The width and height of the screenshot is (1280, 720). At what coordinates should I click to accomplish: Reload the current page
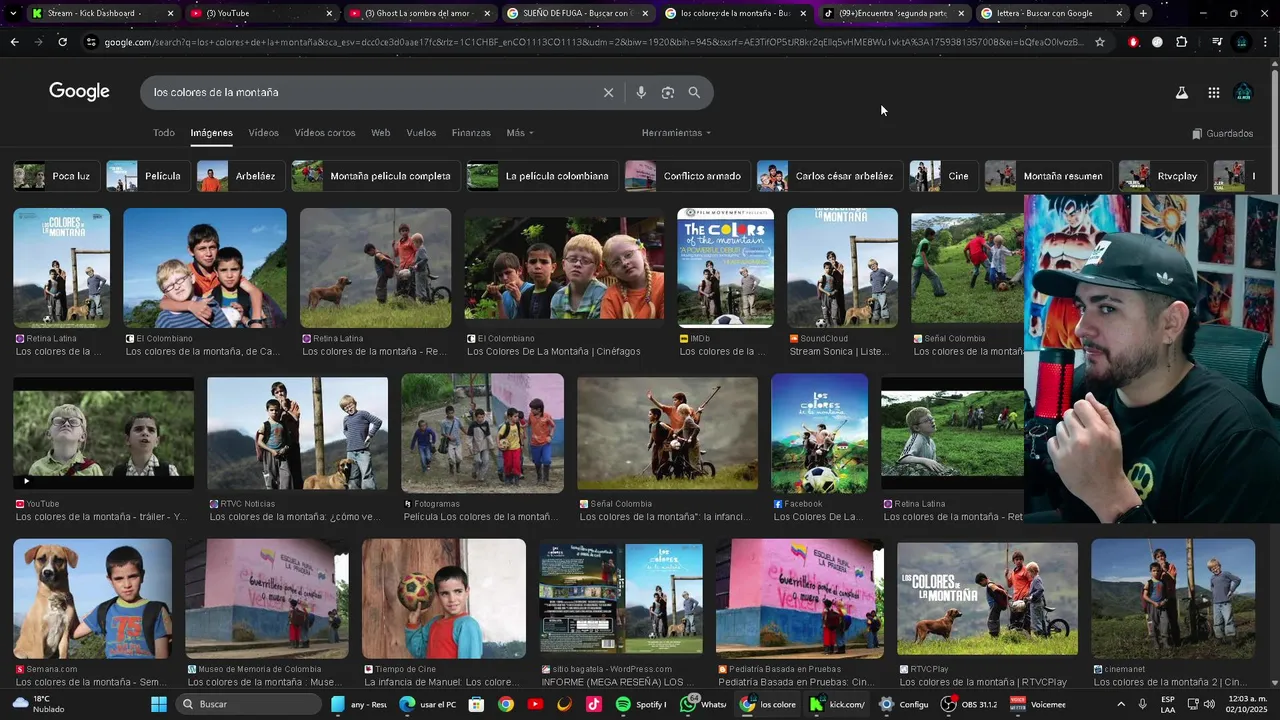pyautogui.click(x=62, y=42)
